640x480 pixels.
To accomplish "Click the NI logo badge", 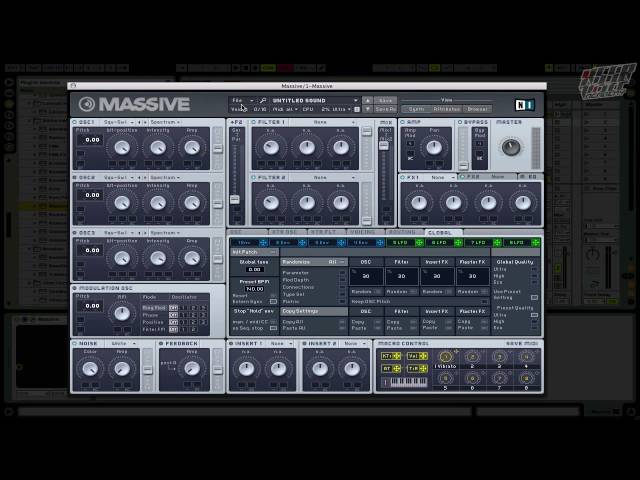I will click(524, 105).
